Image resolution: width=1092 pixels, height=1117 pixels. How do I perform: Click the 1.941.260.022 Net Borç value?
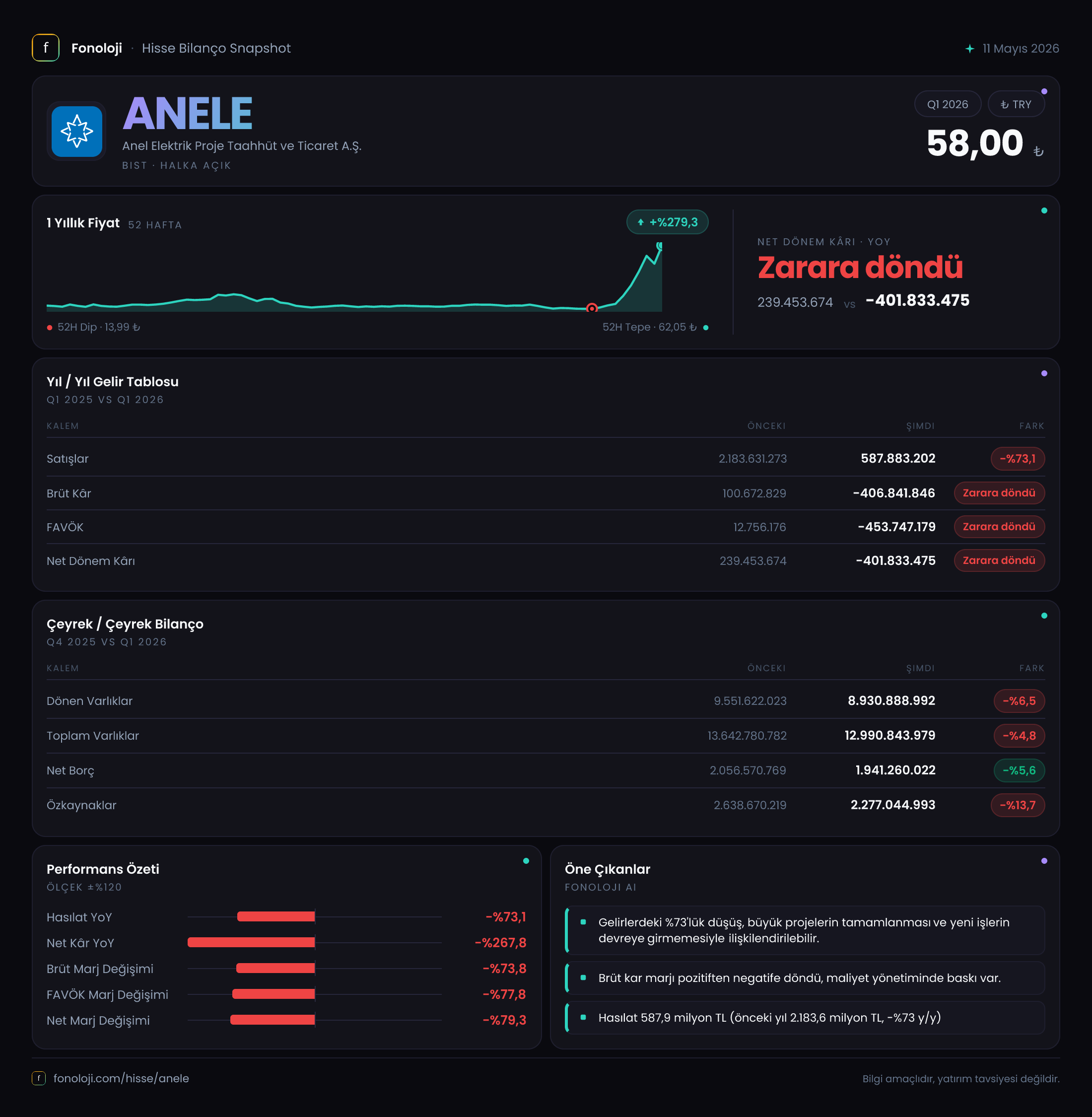point(895,770)
